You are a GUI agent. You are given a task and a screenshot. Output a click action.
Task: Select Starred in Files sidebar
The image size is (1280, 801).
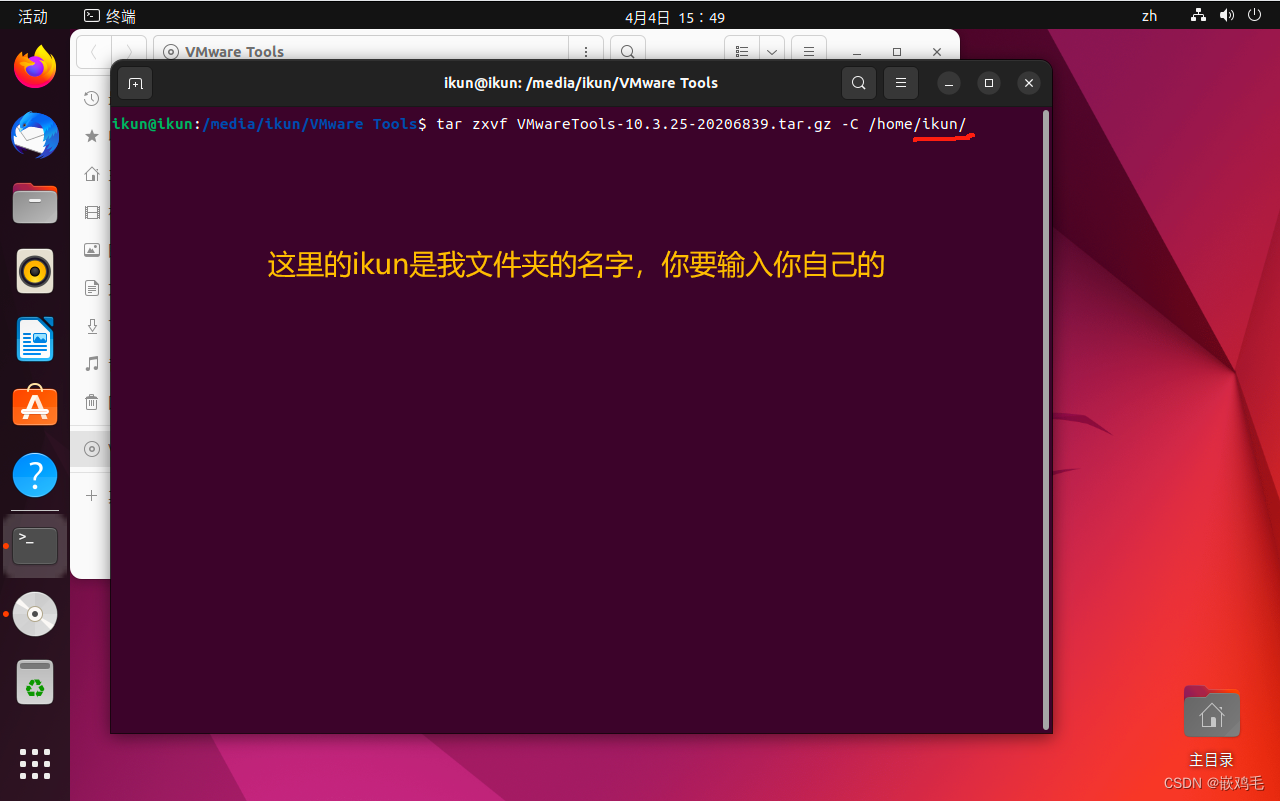coord(92,136)
